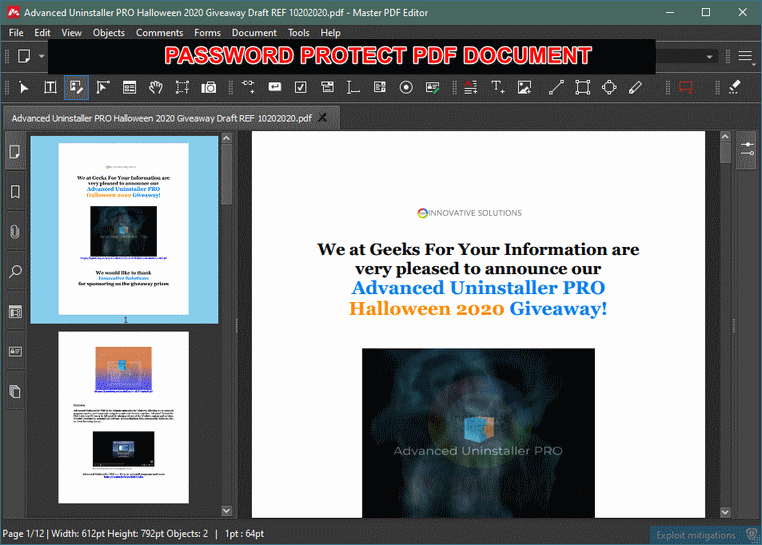This screenshot has height=545, width=762.
Task: Select the ellipse drawing tool
Action: (x=609, y=88)
